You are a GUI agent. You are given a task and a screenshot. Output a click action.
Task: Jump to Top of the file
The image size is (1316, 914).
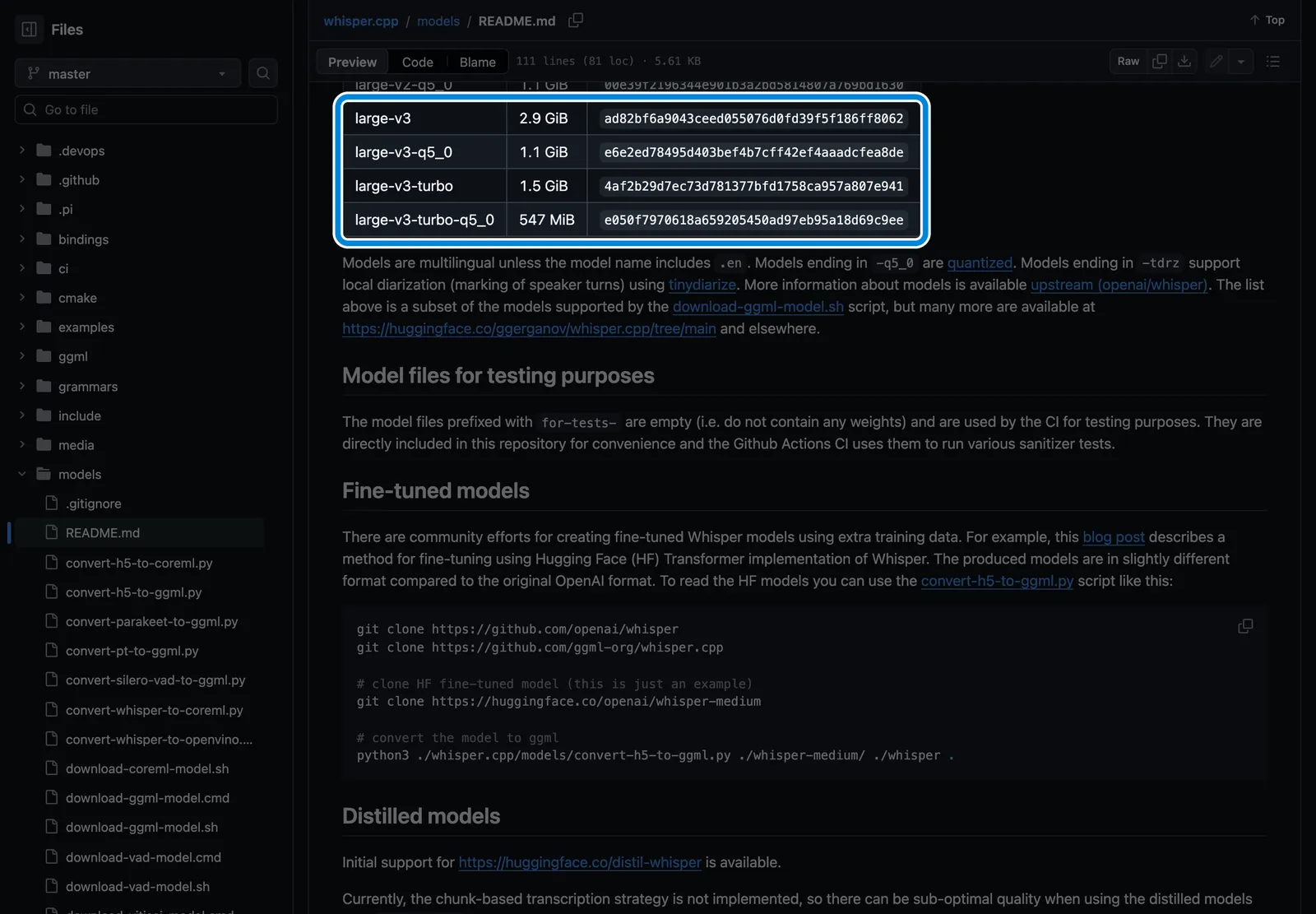click(1267, 20)
